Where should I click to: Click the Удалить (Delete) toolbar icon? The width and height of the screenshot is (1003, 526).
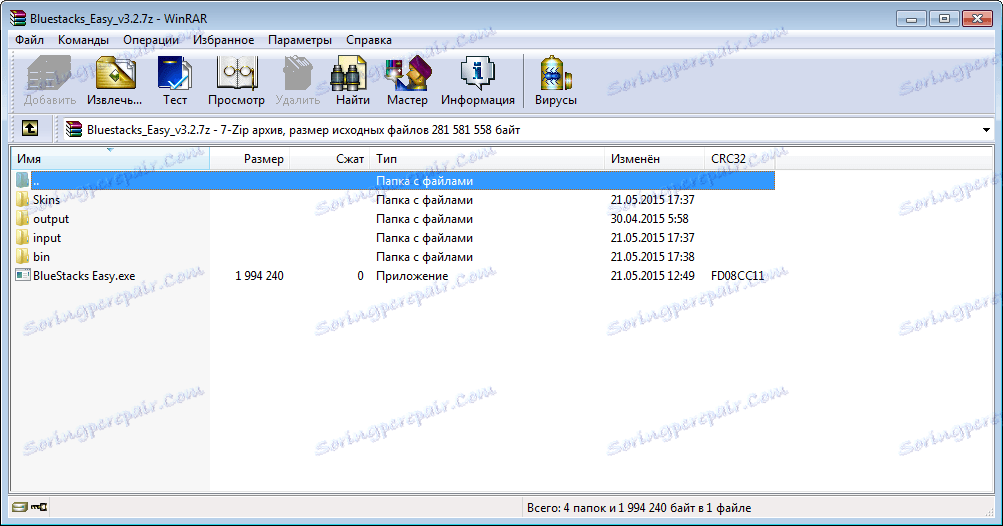pyautogui.click(x=297, y=80)
